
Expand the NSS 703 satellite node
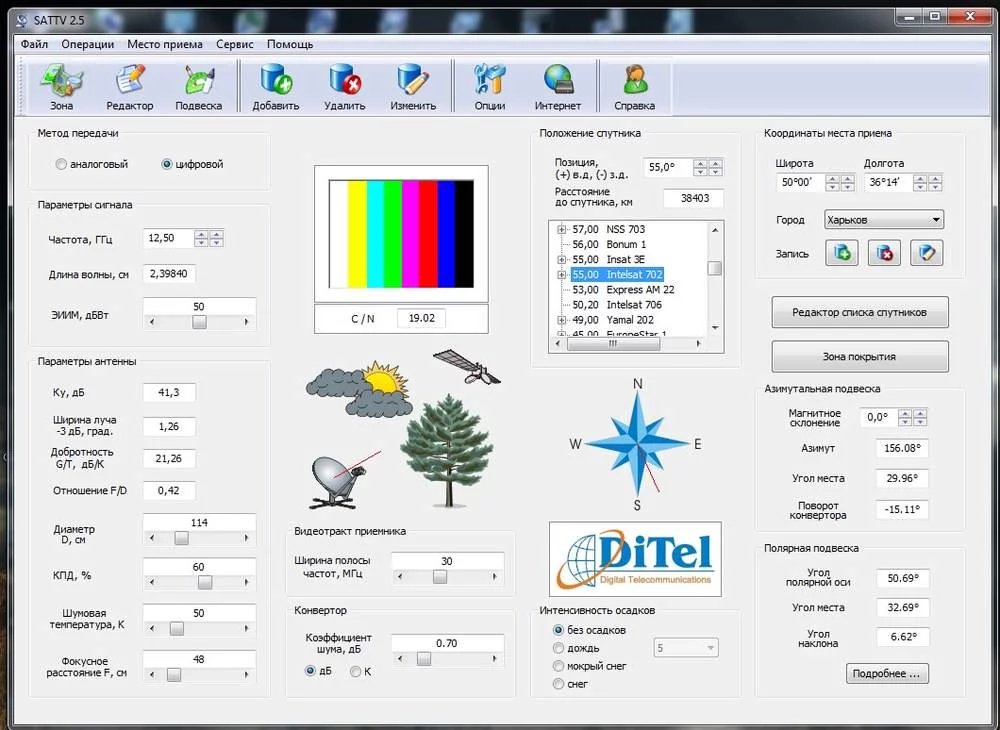click(562, 230)
